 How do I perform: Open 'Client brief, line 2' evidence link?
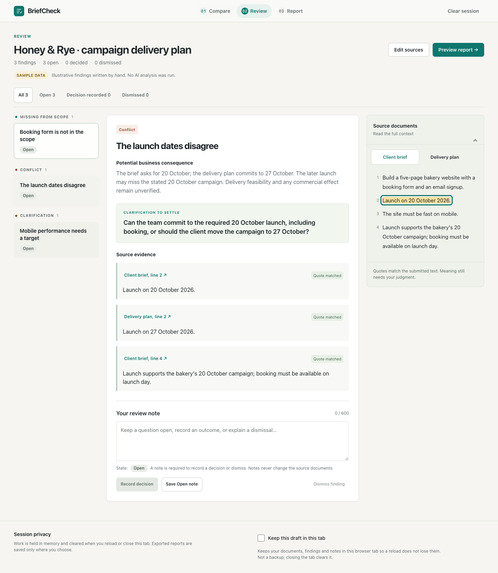pyautogui.click(x=145, y=275)
